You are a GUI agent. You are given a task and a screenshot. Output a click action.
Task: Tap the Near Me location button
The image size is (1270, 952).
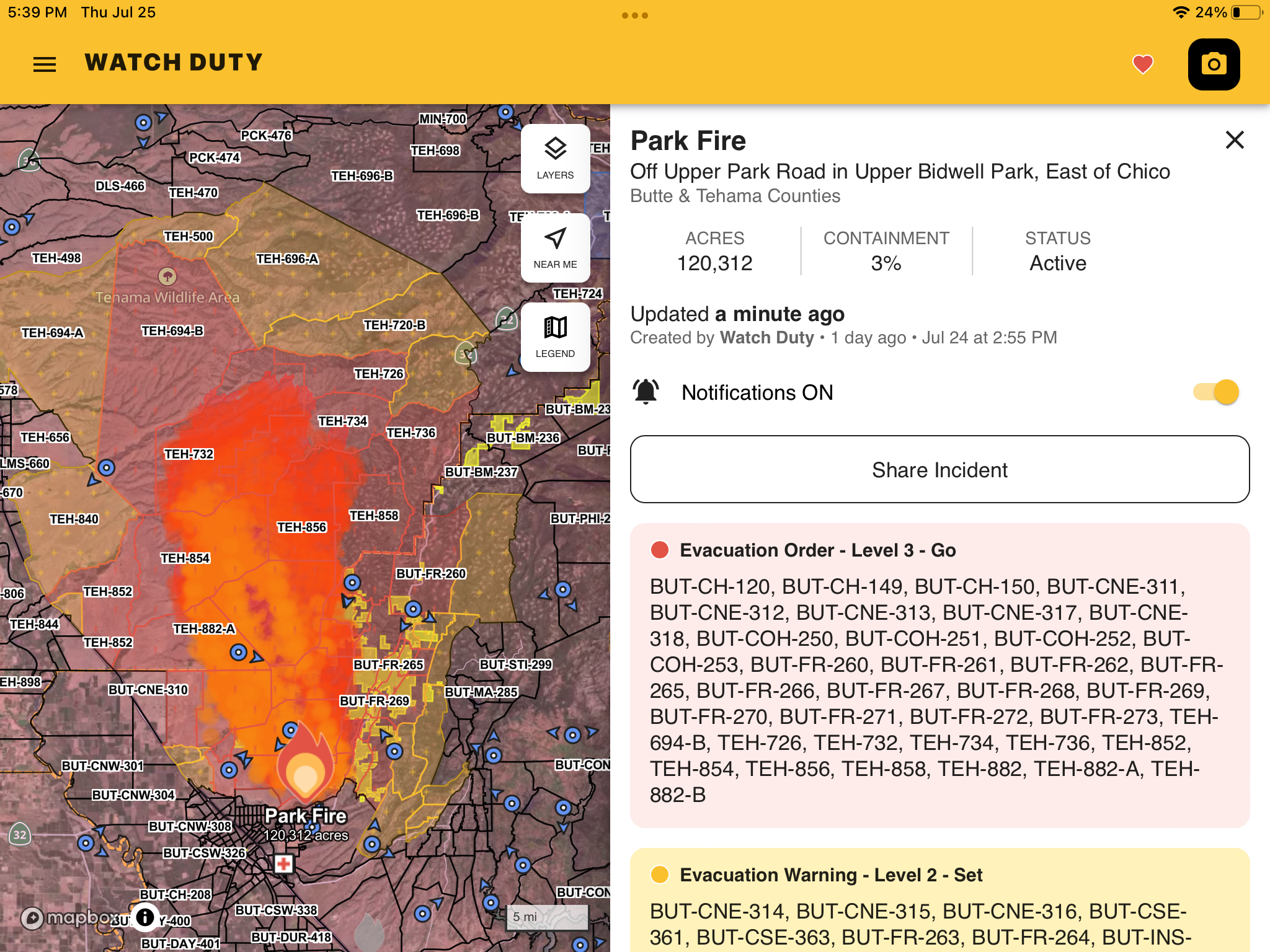click(x=555, y=248)
